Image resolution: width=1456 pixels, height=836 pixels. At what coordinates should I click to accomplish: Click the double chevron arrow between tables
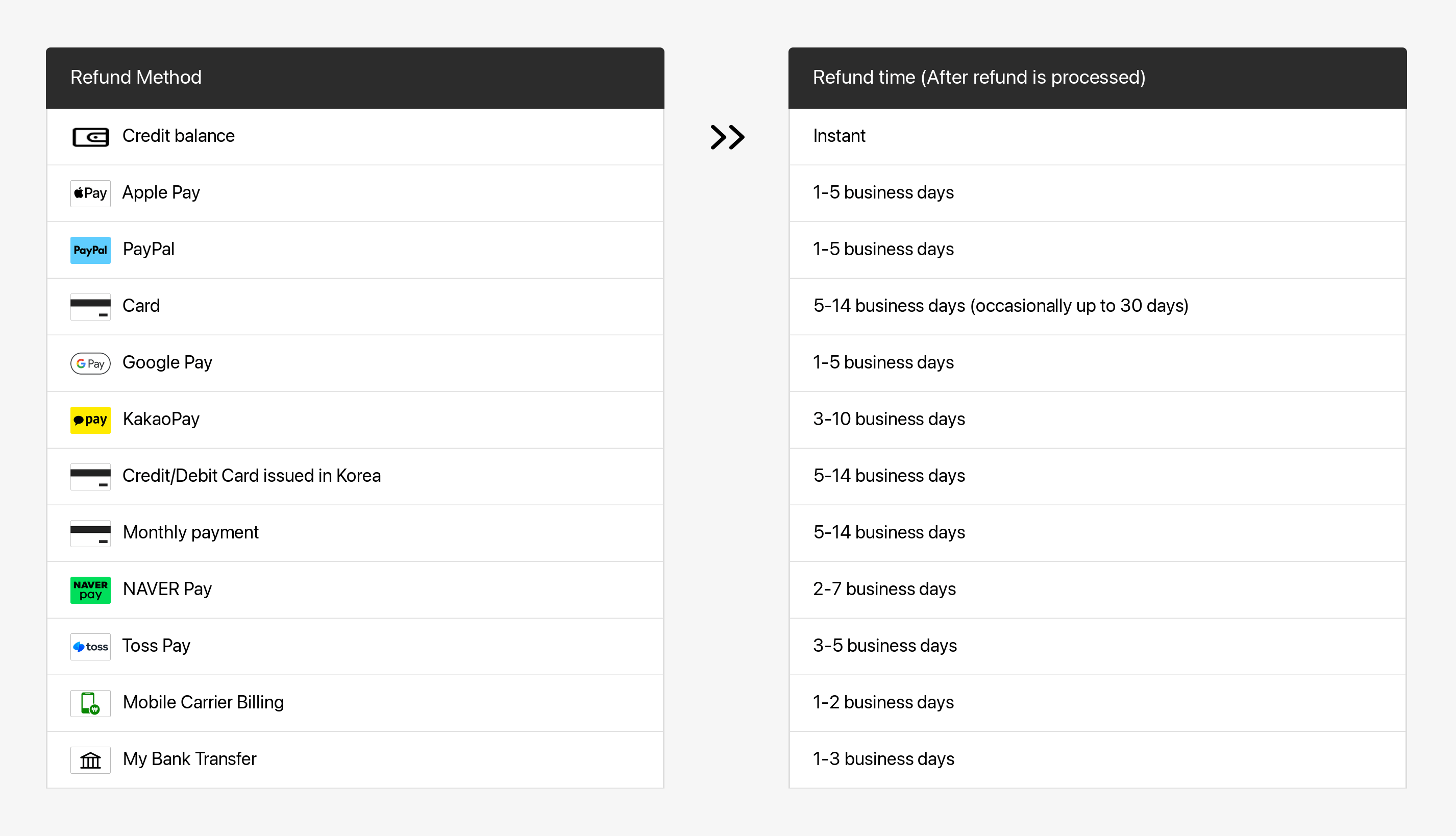pyautogui.click(x=727, y=137)
